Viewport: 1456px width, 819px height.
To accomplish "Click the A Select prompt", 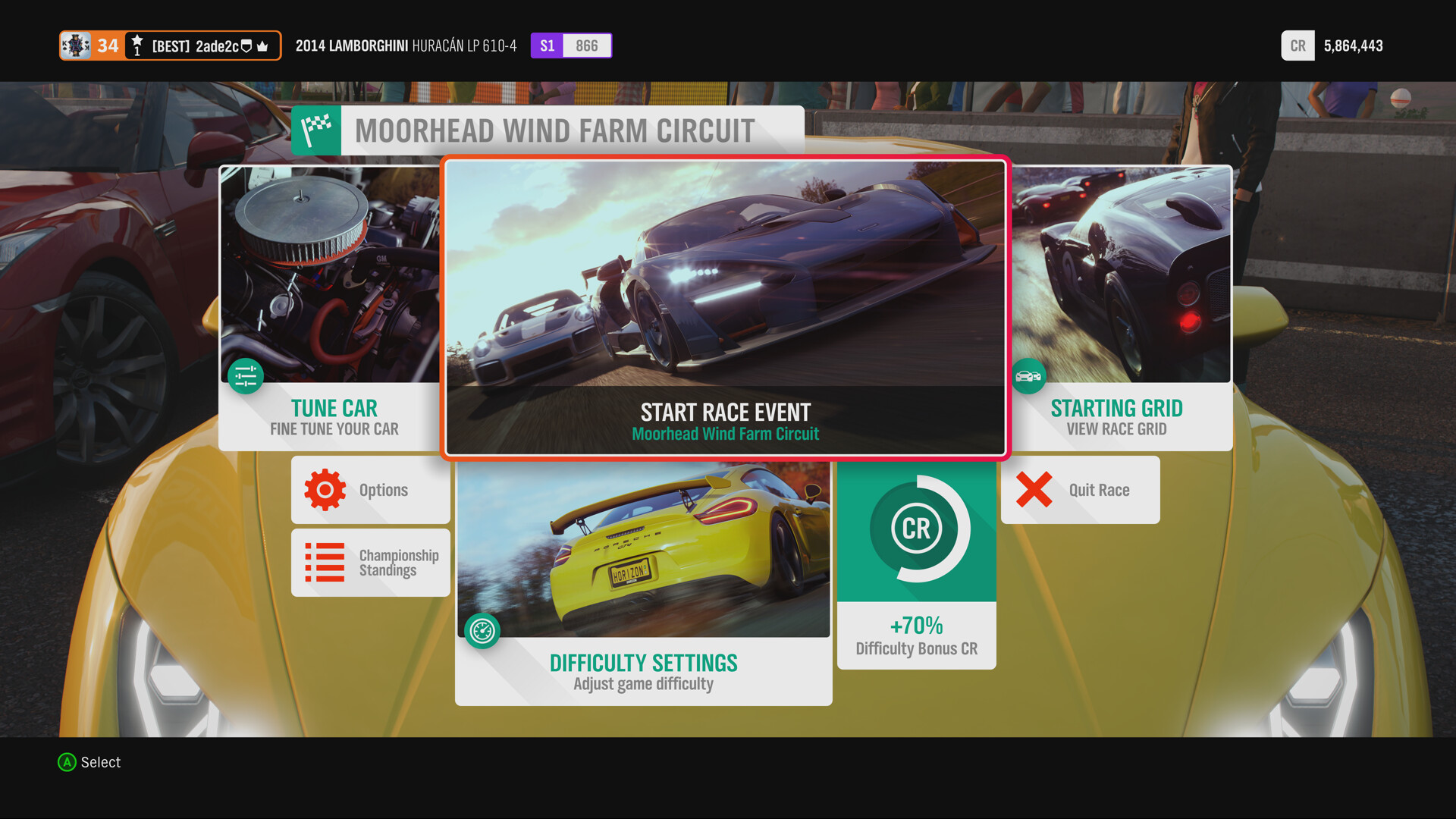I will [x=89, y=762].
